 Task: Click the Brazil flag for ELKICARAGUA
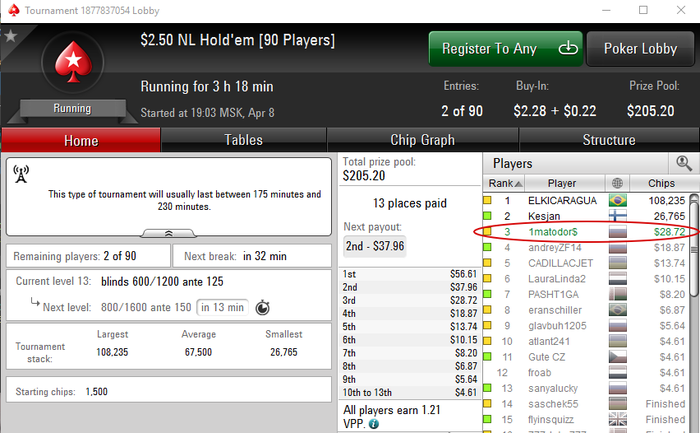tap(617, 200)
